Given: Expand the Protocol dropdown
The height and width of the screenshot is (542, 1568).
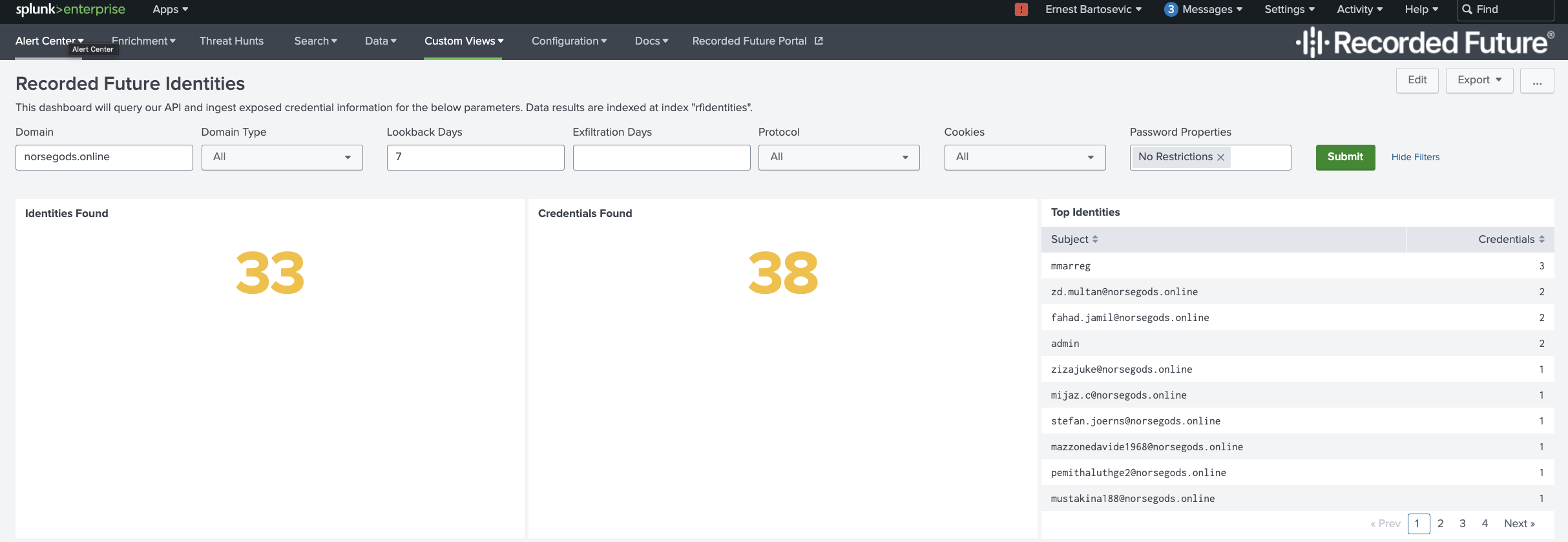Looking at the screenshot, I should 839,158.
